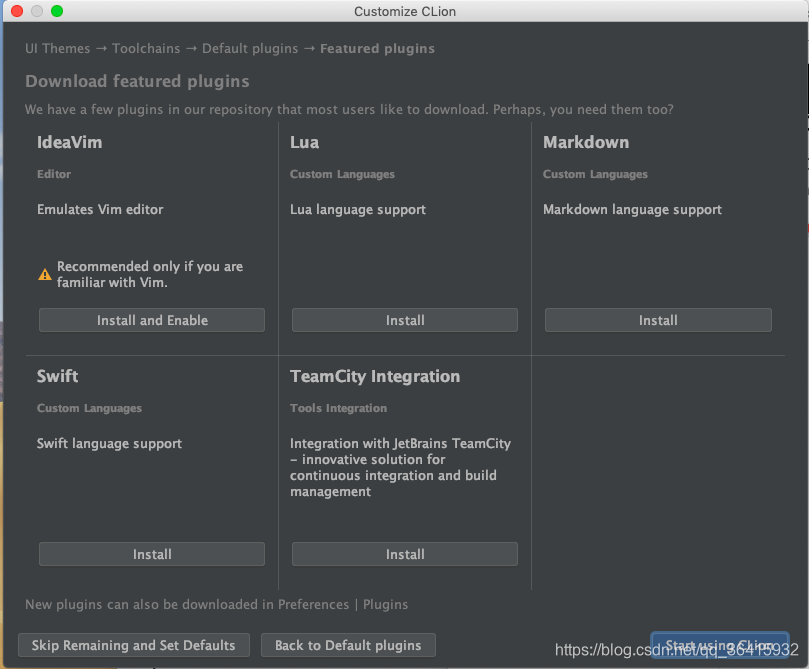Click the TeamCity Integration title
The width and height of the screenshot is (809, 669).
pyautogui.click(x=375, y=377)
